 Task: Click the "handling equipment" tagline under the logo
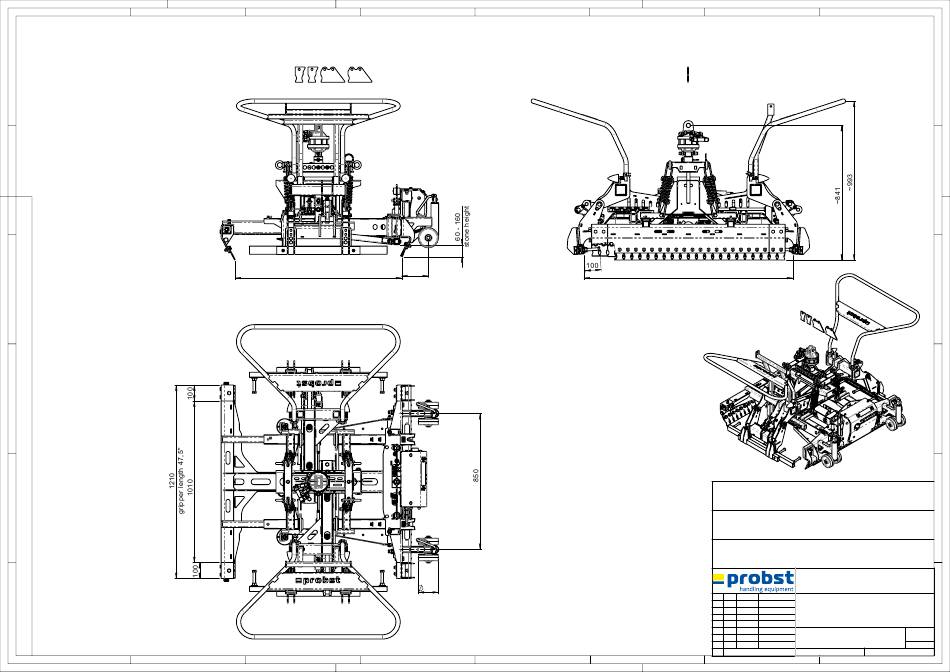tap(766, 589)
